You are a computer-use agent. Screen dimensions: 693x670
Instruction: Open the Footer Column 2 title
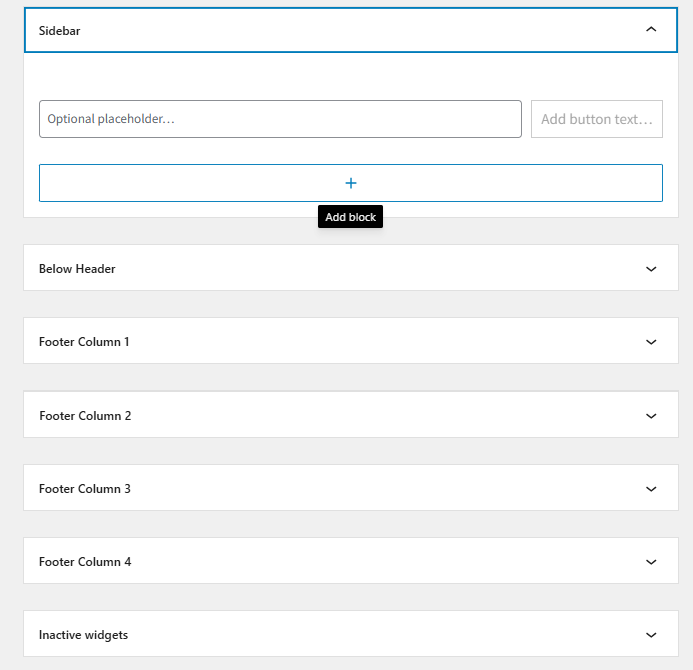pyautogui.click(x=85, y=416)
